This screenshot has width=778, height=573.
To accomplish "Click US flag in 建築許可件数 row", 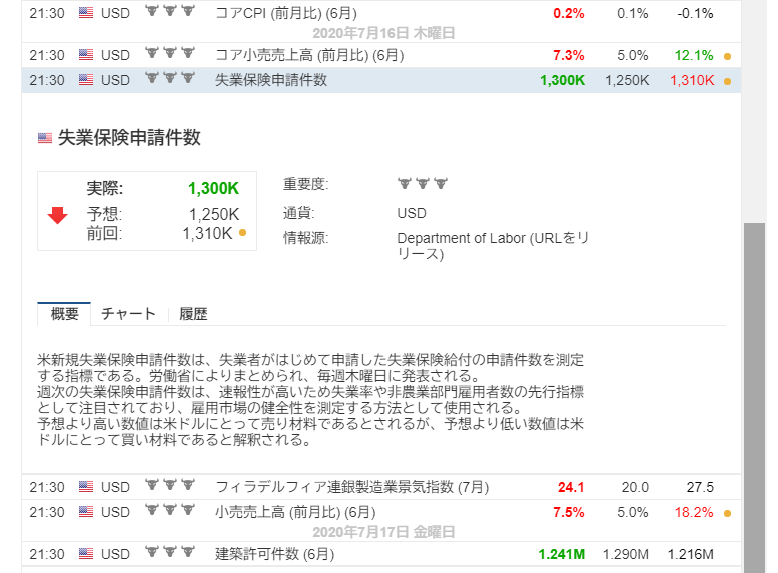I will tap(86, 554).
